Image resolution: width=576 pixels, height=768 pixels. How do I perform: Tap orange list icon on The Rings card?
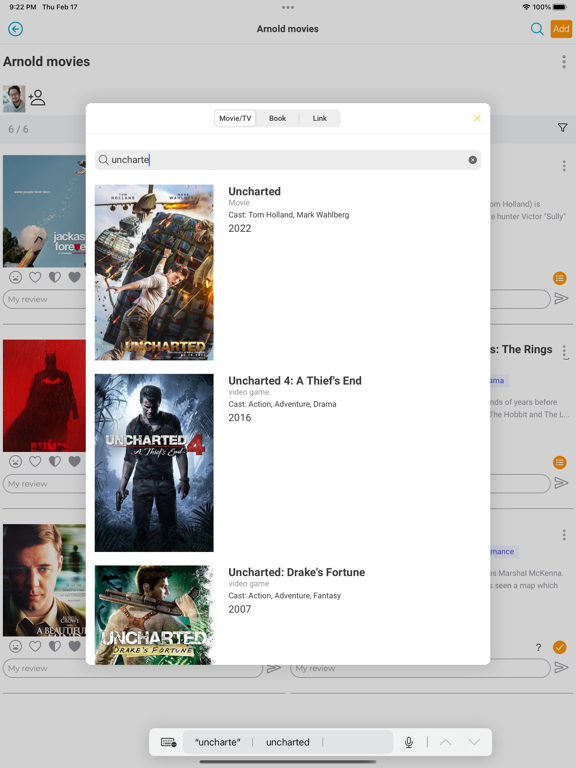pyautogui.click(x=559, y=462)
